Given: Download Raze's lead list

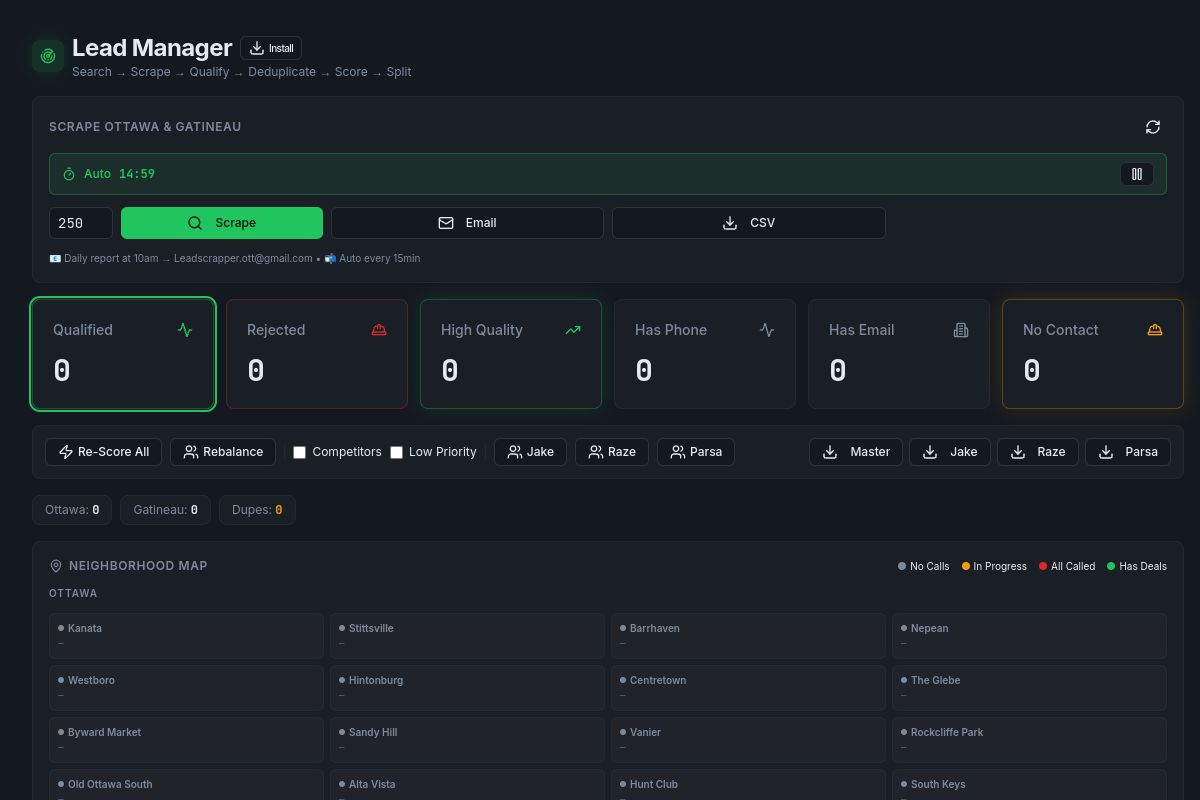Looking at the screenshot, I should click(x=1038, y=452).
